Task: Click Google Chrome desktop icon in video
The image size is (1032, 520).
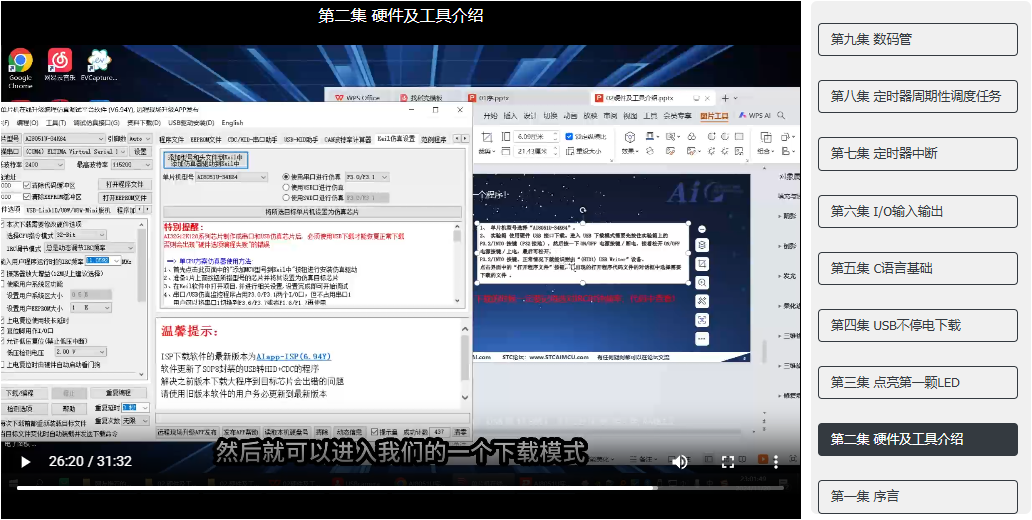Action: coord(20,68)
